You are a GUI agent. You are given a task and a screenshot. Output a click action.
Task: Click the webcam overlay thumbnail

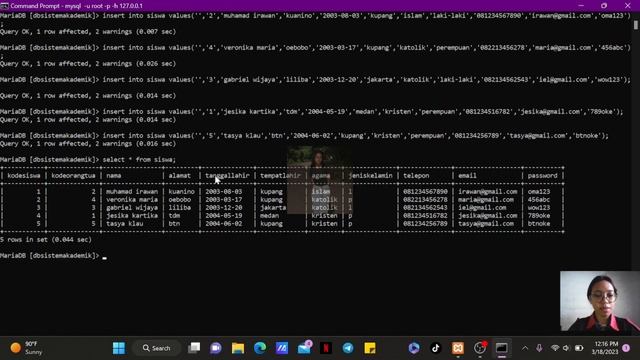click(x=600, y=301)
